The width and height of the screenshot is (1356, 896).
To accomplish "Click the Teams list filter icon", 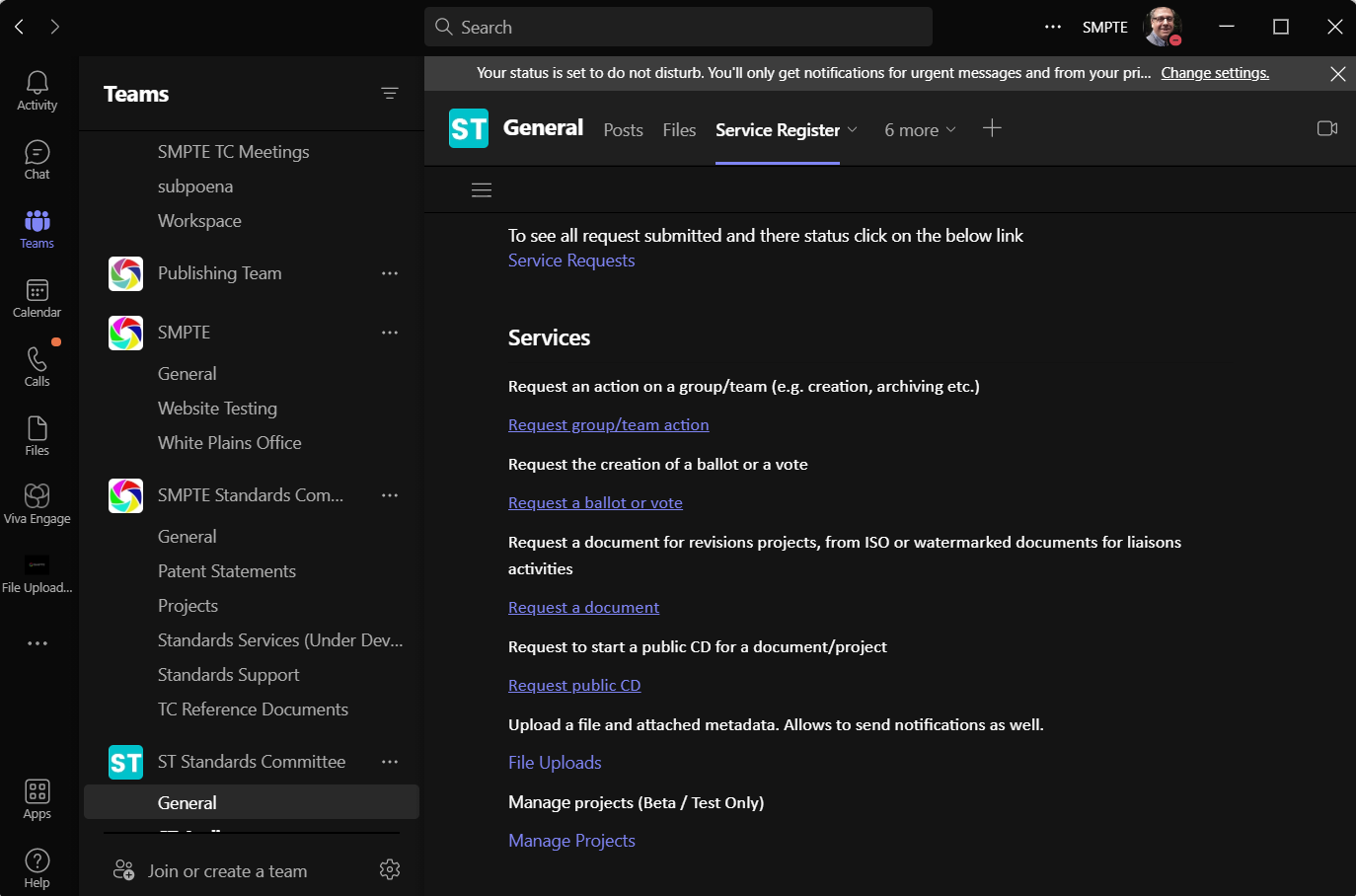I will [390, 94].
